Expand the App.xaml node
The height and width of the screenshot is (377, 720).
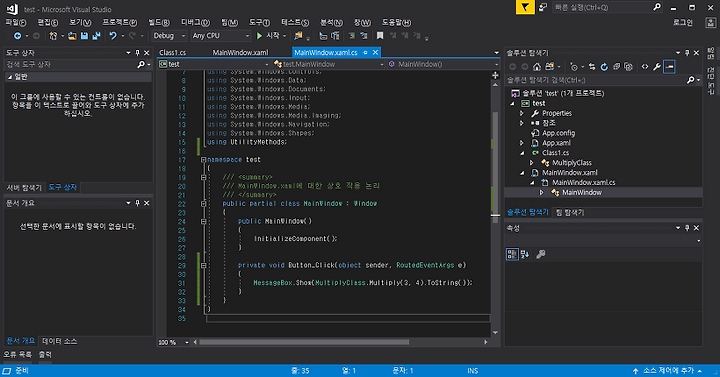click(x=522, y=143)
